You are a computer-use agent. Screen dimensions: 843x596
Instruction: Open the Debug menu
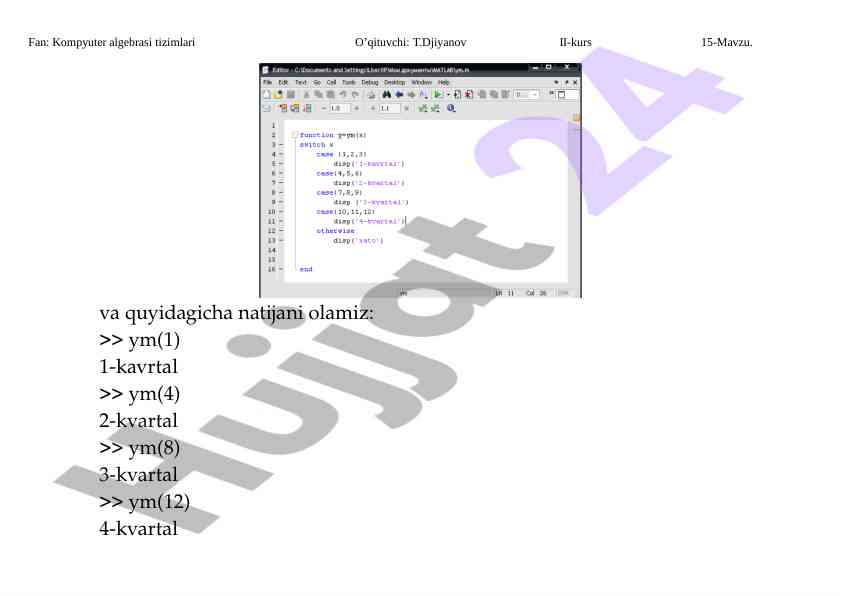point(370,82)
